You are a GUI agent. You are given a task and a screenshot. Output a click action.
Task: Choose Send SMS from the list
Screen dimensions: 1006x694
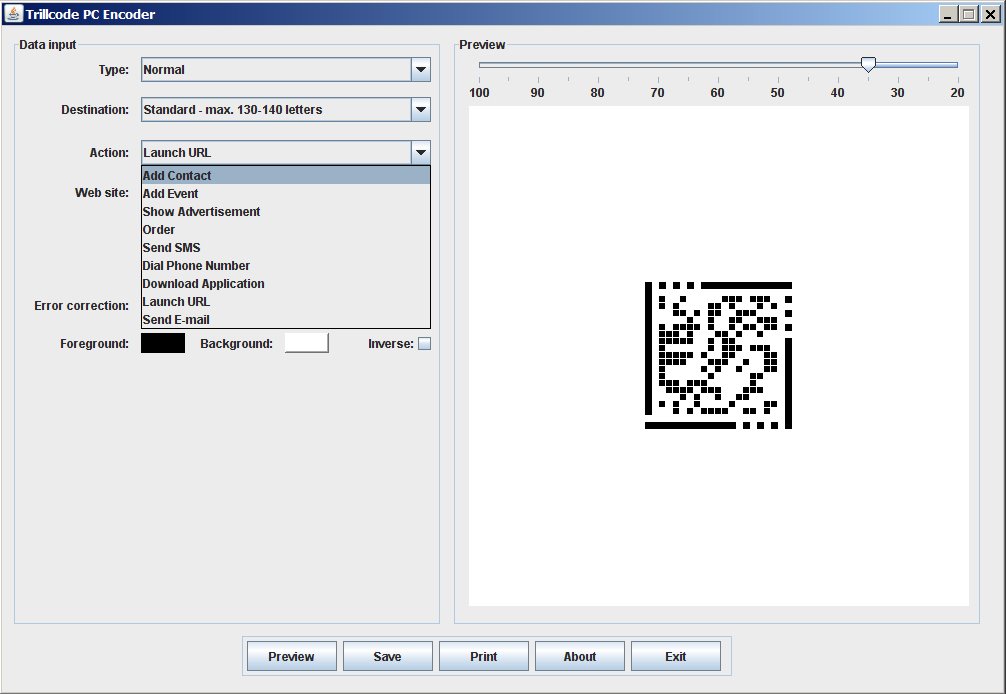tap(286, 247)
